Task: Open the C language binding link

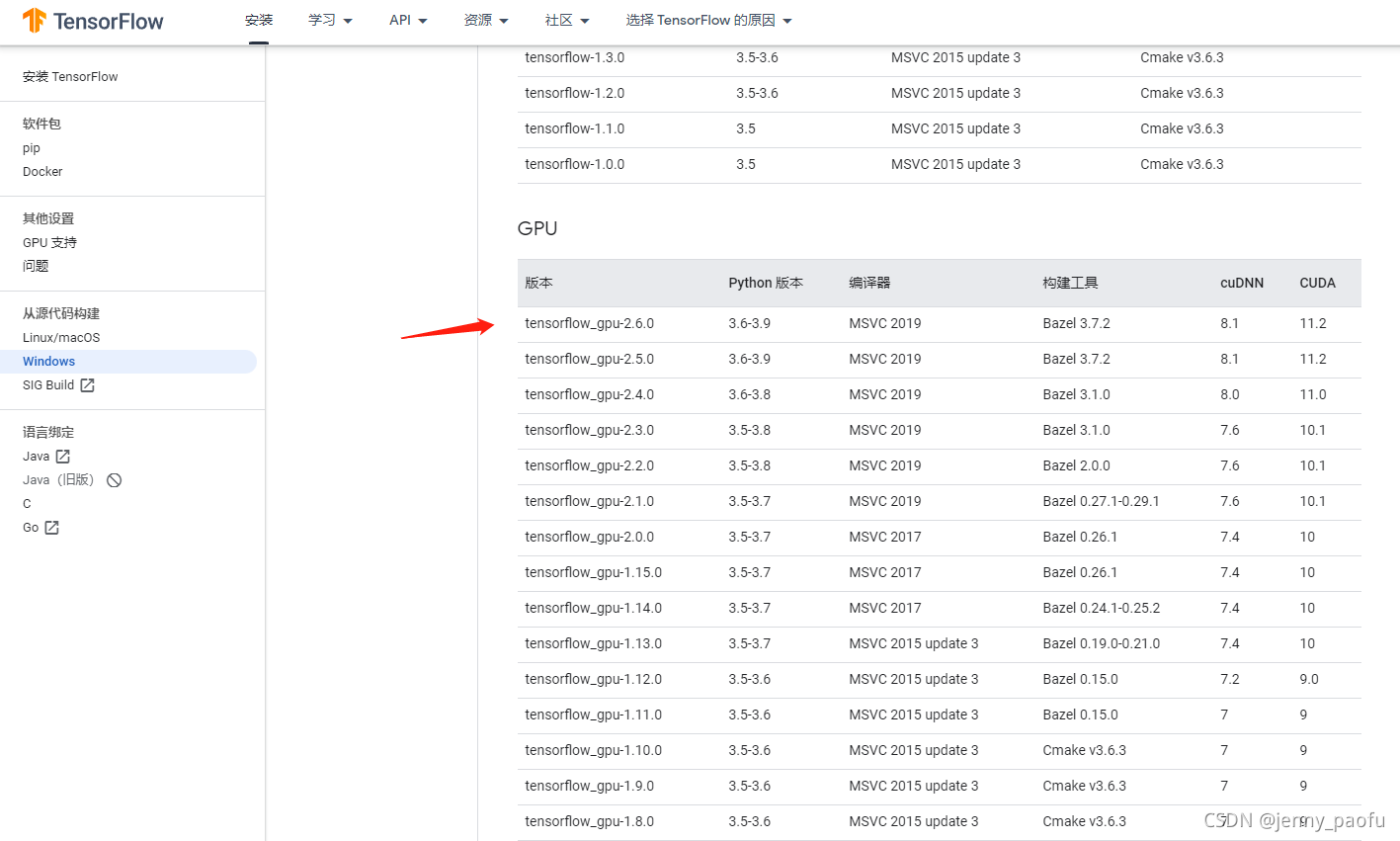Action: pyautogui.click(x=27, y=504)
